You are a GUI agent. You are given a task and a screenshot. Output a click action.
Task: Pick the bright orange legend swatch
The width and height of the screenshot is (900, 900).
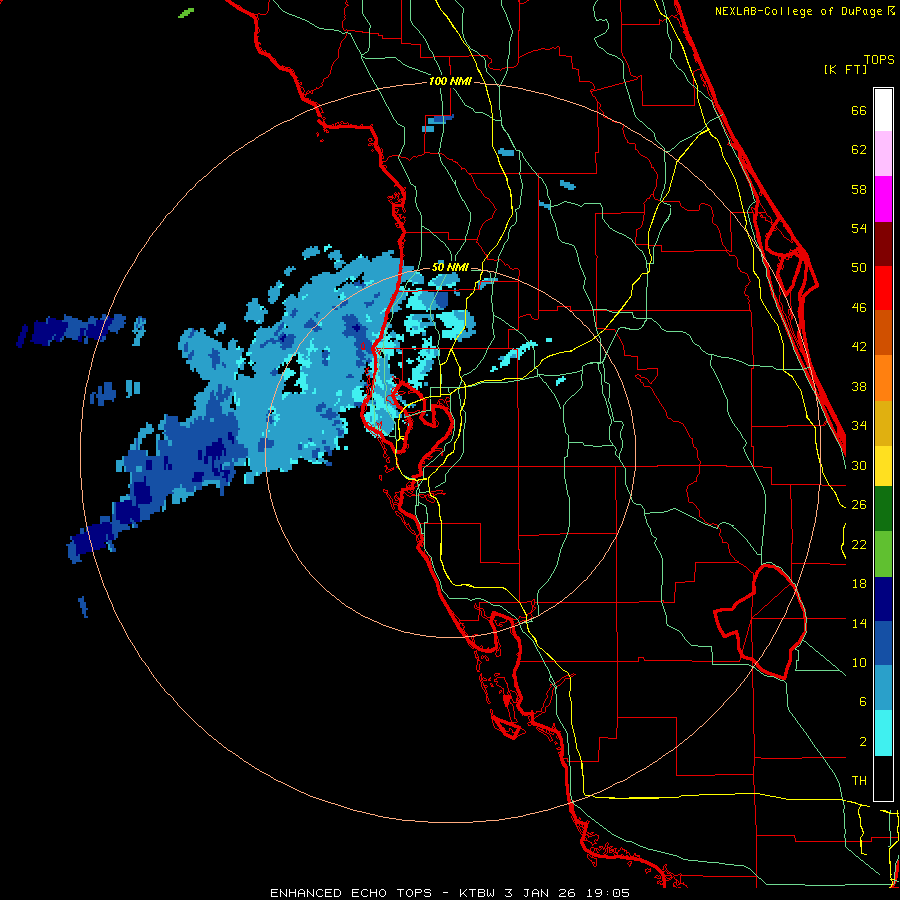(x=883, y=378)
